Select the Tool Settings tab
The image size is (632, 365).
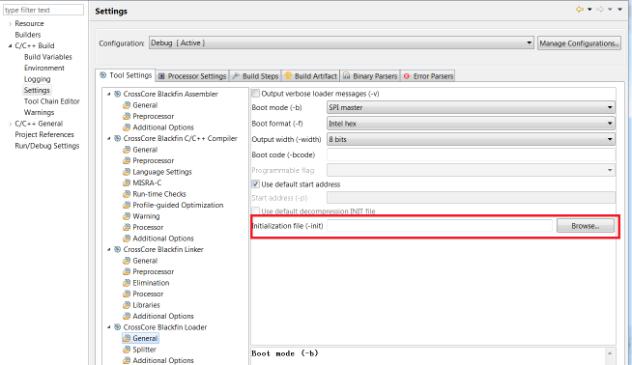(125, 75)
